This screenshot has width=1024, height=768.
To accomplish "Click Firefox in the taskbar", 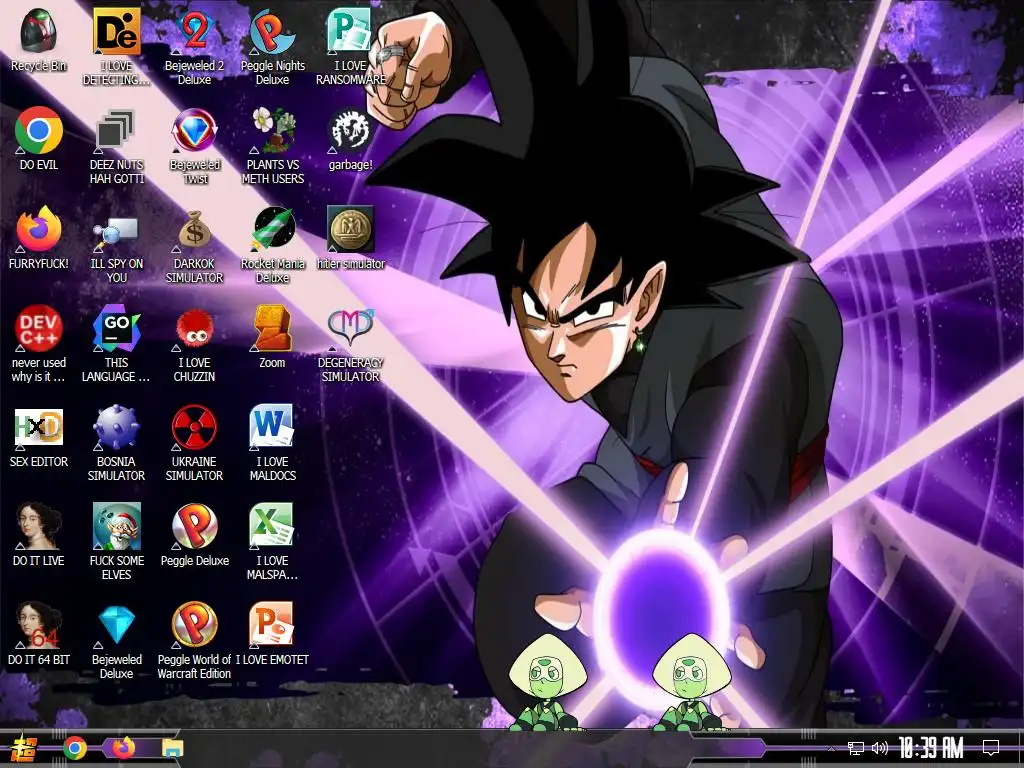I will point(124,748).
